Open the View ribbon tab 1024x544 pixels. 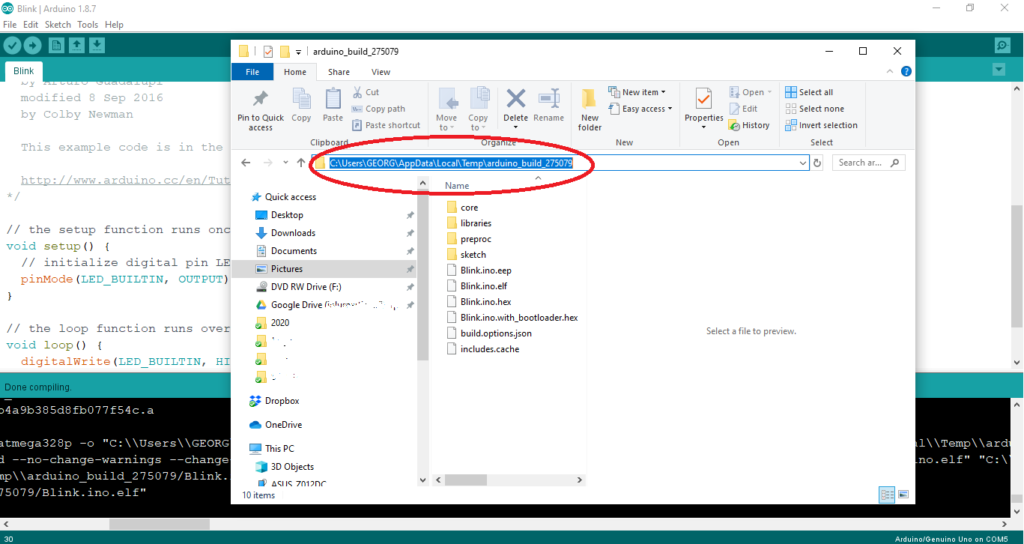point(380,72)
